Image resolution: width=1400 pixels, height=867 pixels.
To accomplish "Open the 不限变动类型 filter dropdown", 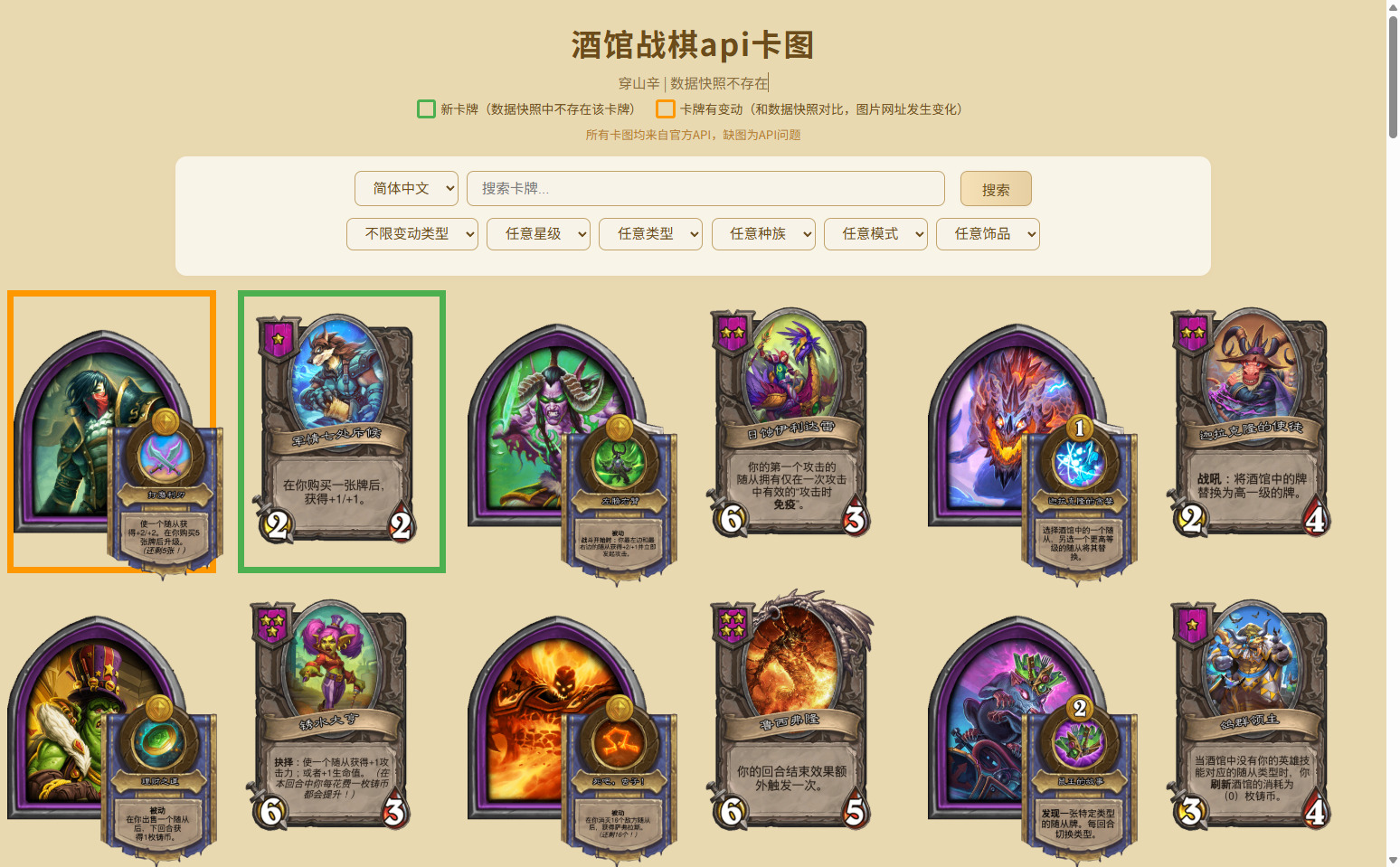I will click(x=412, y=233).
